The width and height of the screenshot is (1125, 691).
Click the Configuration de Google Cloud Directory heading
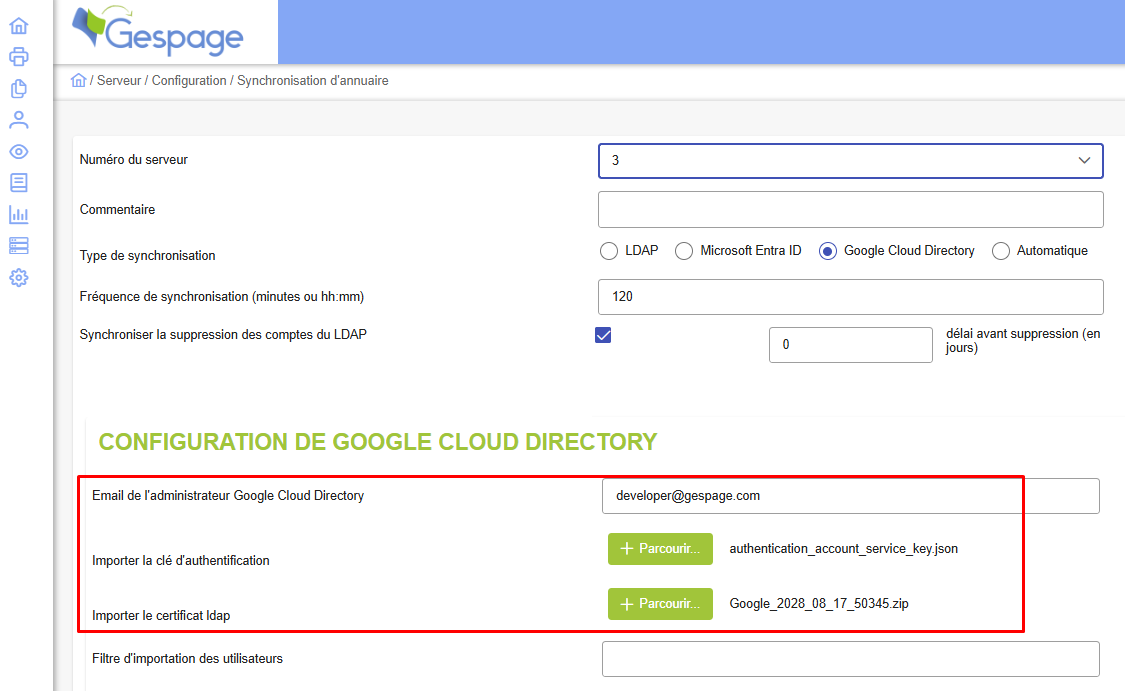tap(377, 442)
